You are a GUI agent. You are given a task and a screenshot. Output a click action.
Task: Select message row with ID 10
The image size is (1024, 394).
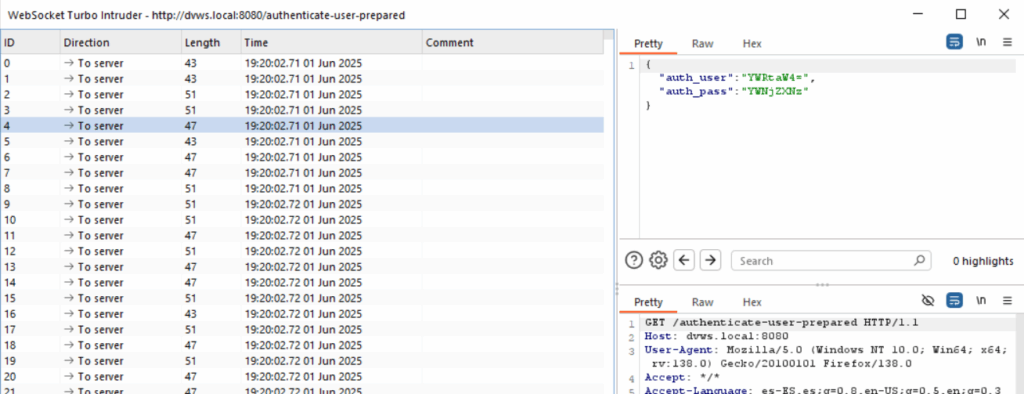(x=302, y=220)
